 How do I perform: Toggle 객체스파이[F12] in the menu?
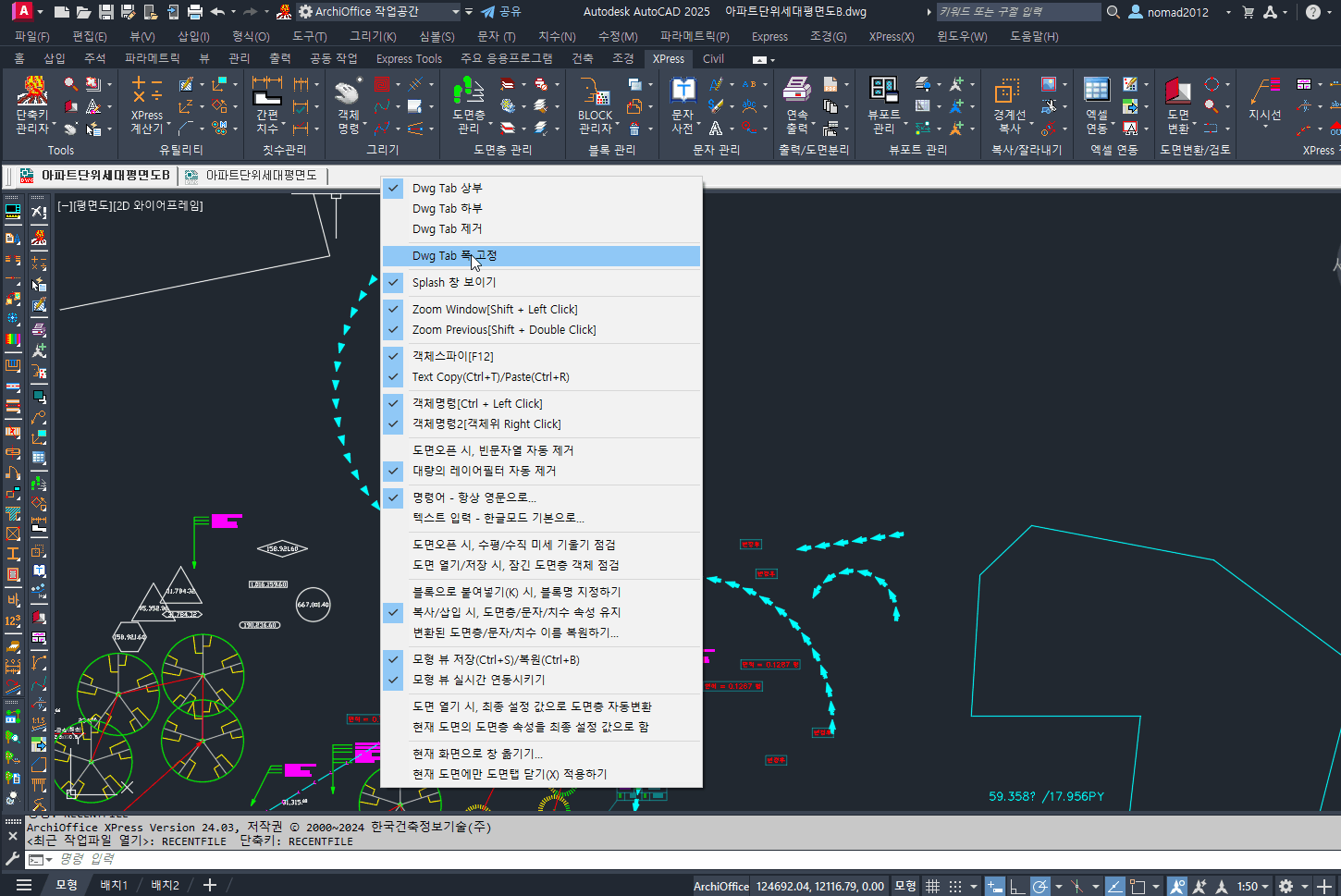[541, 356]
